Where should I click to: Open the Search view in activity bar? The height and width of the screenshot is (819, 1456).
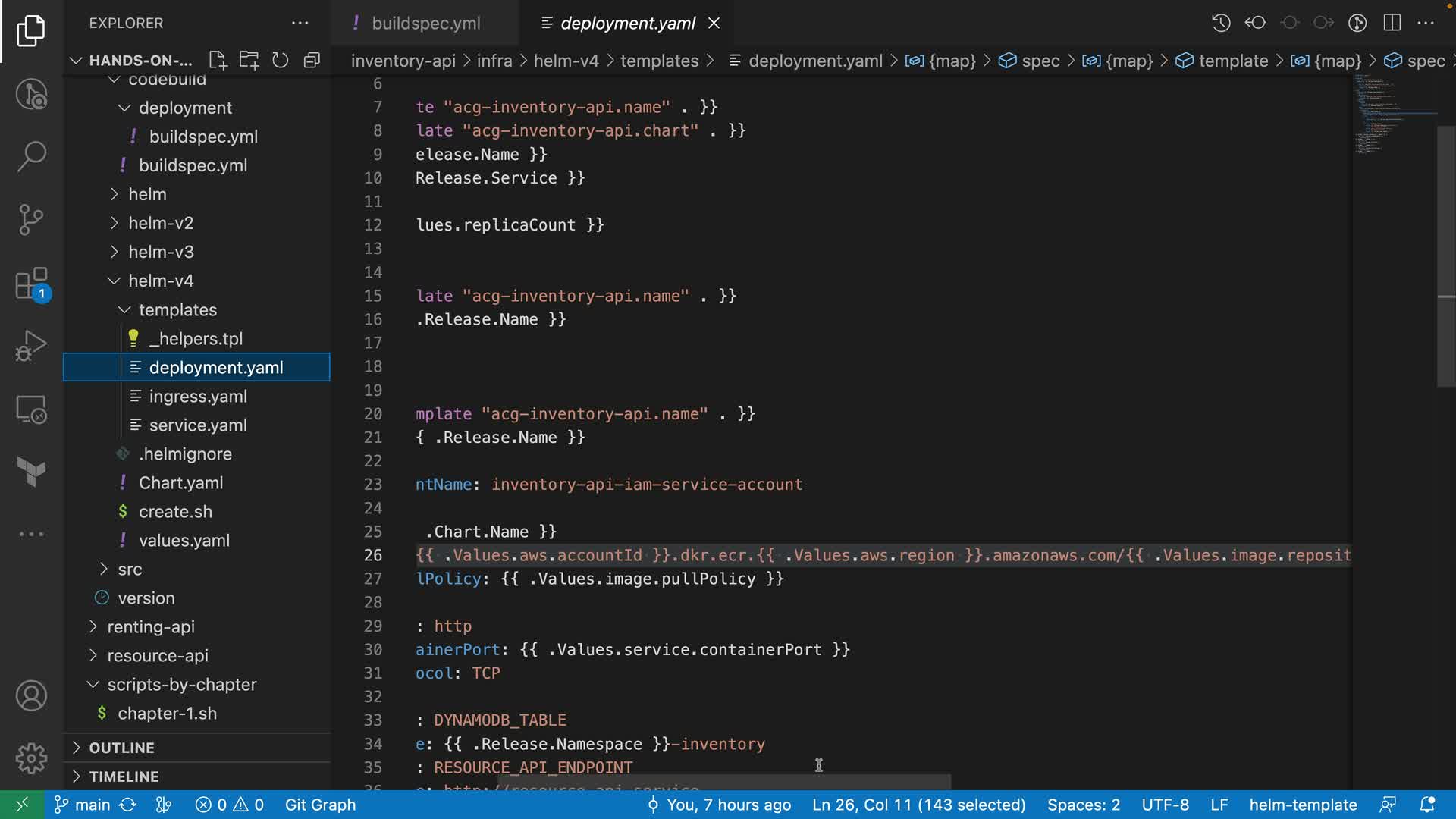point(31,156)
